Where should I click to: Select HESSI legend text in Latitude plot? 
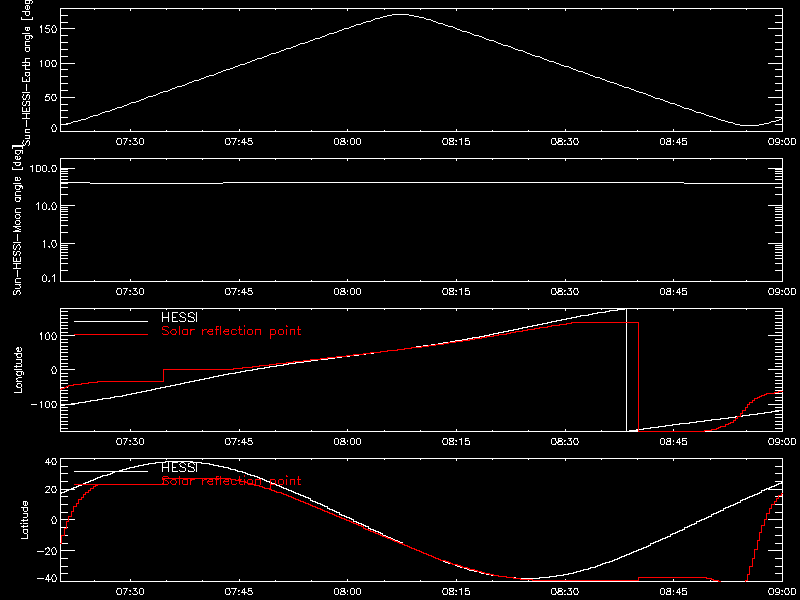[x=179, y=467]
